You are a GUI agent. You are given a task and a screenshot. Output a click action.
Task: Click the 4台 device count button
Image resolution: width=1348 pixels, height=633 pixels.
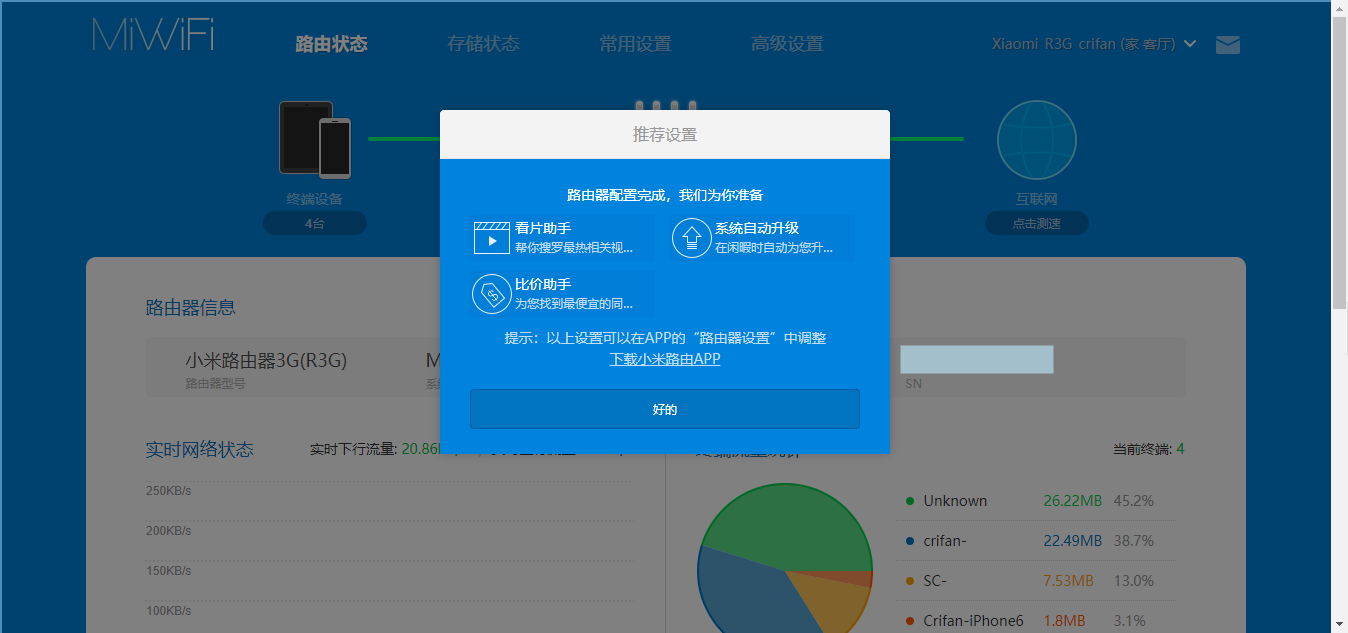click(x=315, y=224)
